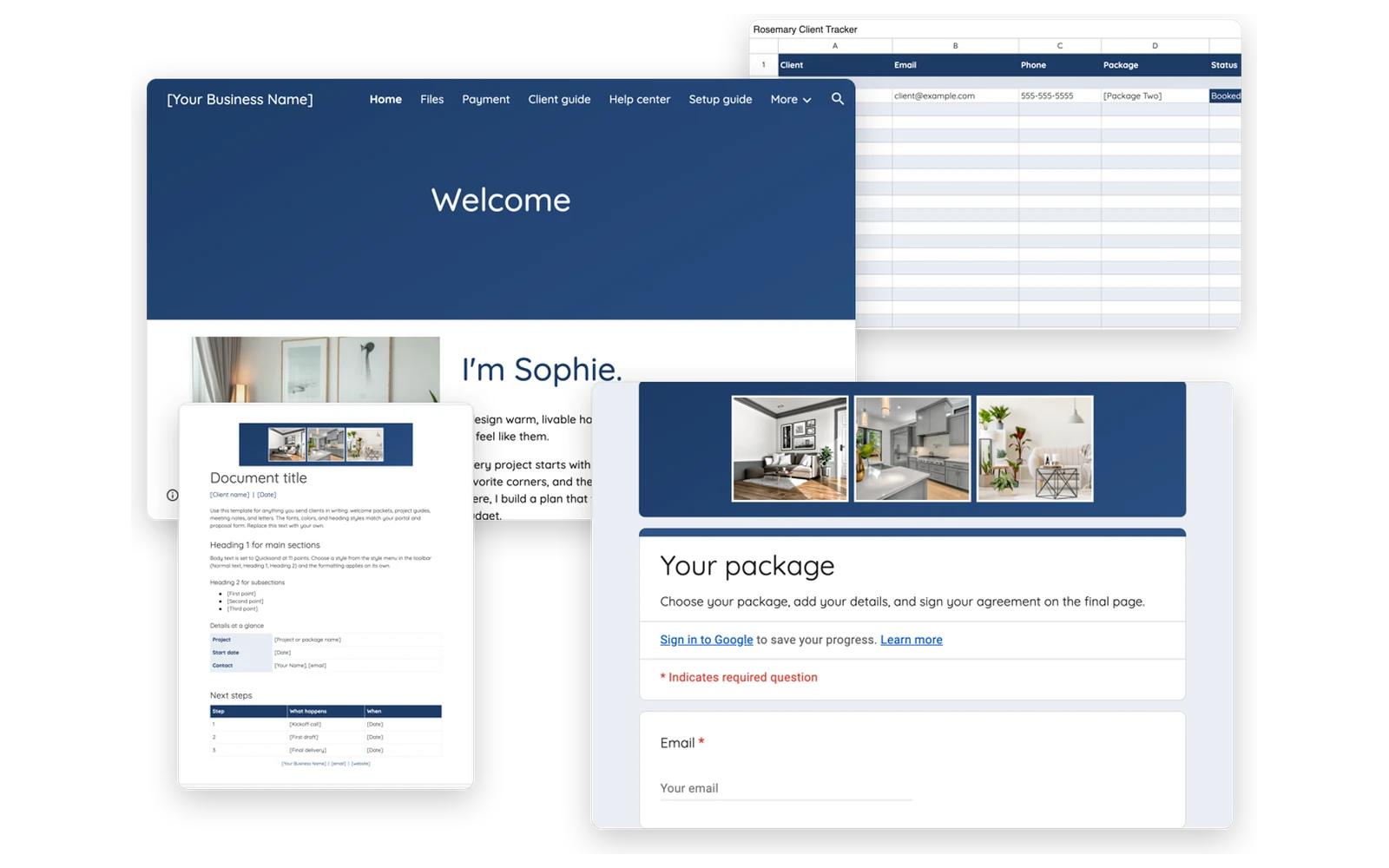This screenshot has width=1389, height=868.
Task: Click the [Your Business Name] site title
Action: point(240,100)
